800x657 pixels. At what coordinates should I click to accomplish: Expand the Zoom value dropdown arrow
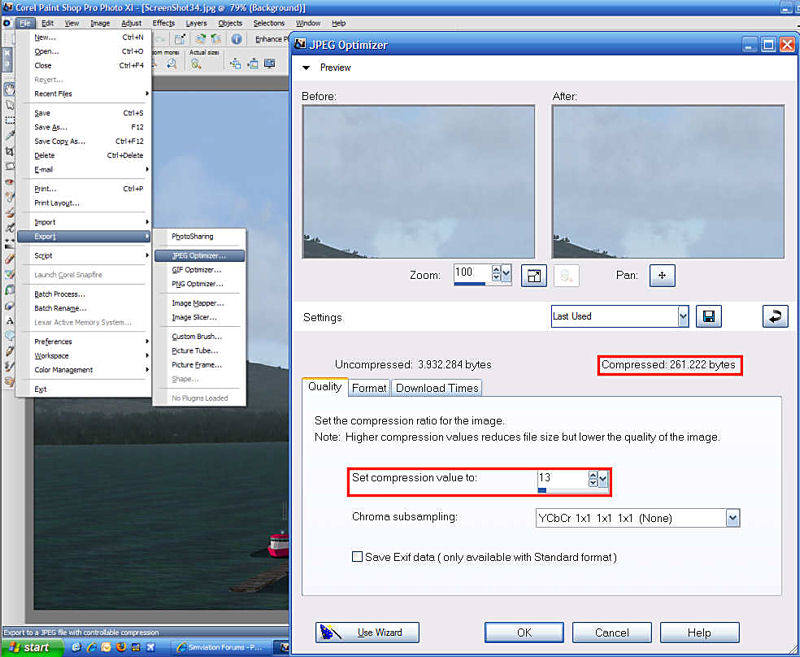click(506, 274)
